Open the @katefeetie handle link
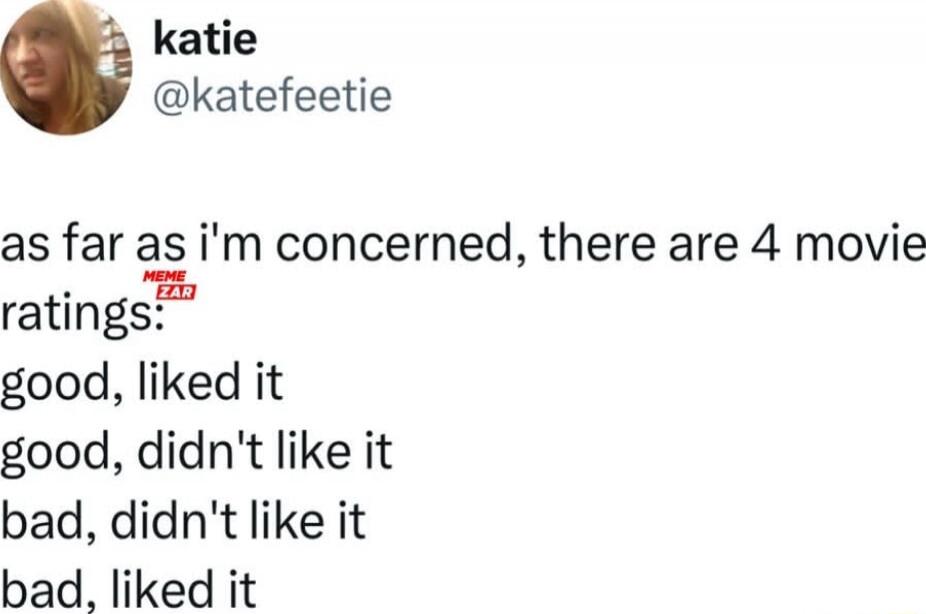The height and width of the screenshot is (614, 926). click(272, 96)
